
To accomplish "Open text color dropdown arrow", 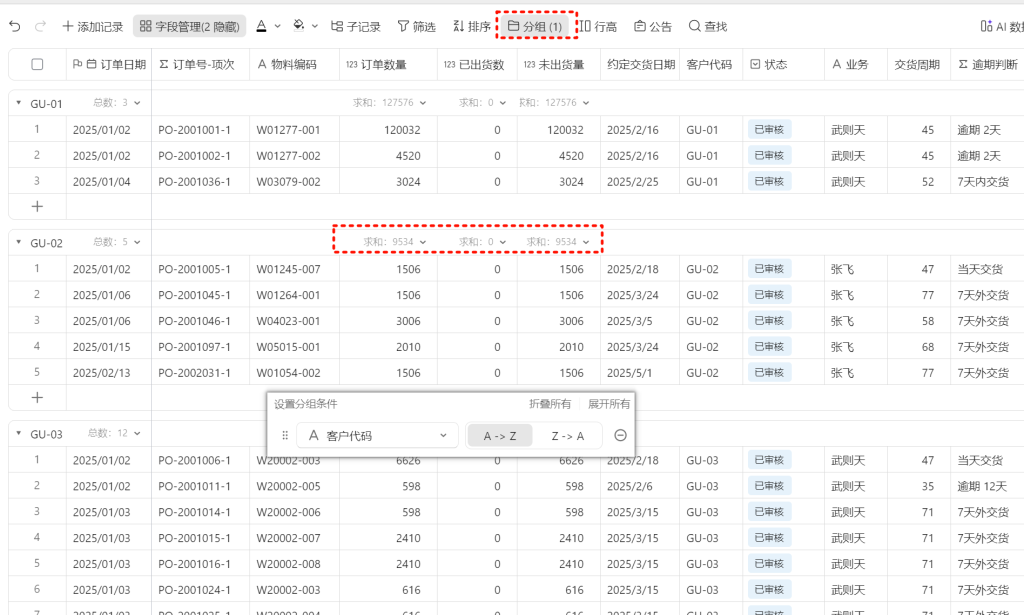I will (x=278, y=26).
